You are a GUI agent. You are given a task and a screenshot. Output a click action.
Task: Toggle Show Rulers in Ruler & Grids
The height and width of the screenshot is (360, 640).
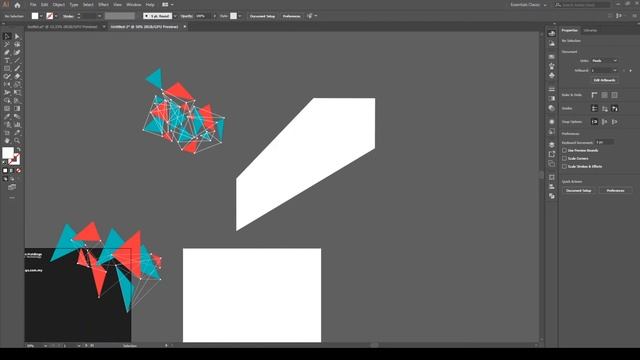point(594,95)
